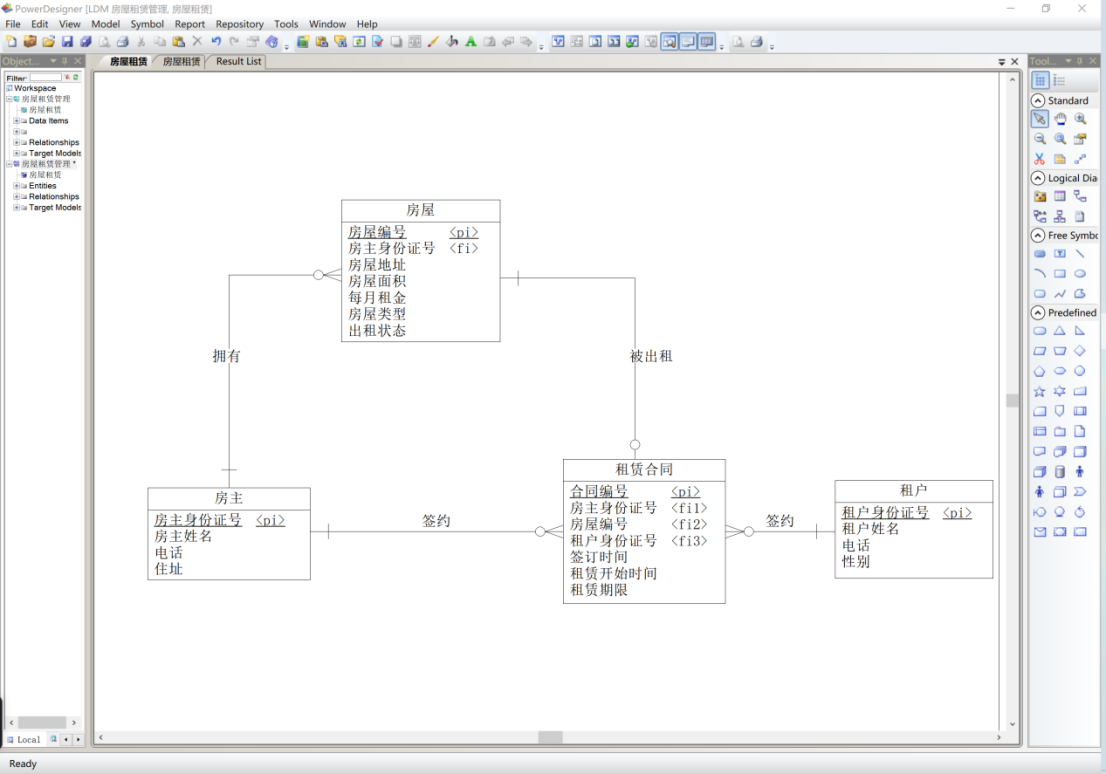The width and height of the screenshot is (1106, 774).
Task: Switch to the Local tab at bottom
Action: (24, 739)
